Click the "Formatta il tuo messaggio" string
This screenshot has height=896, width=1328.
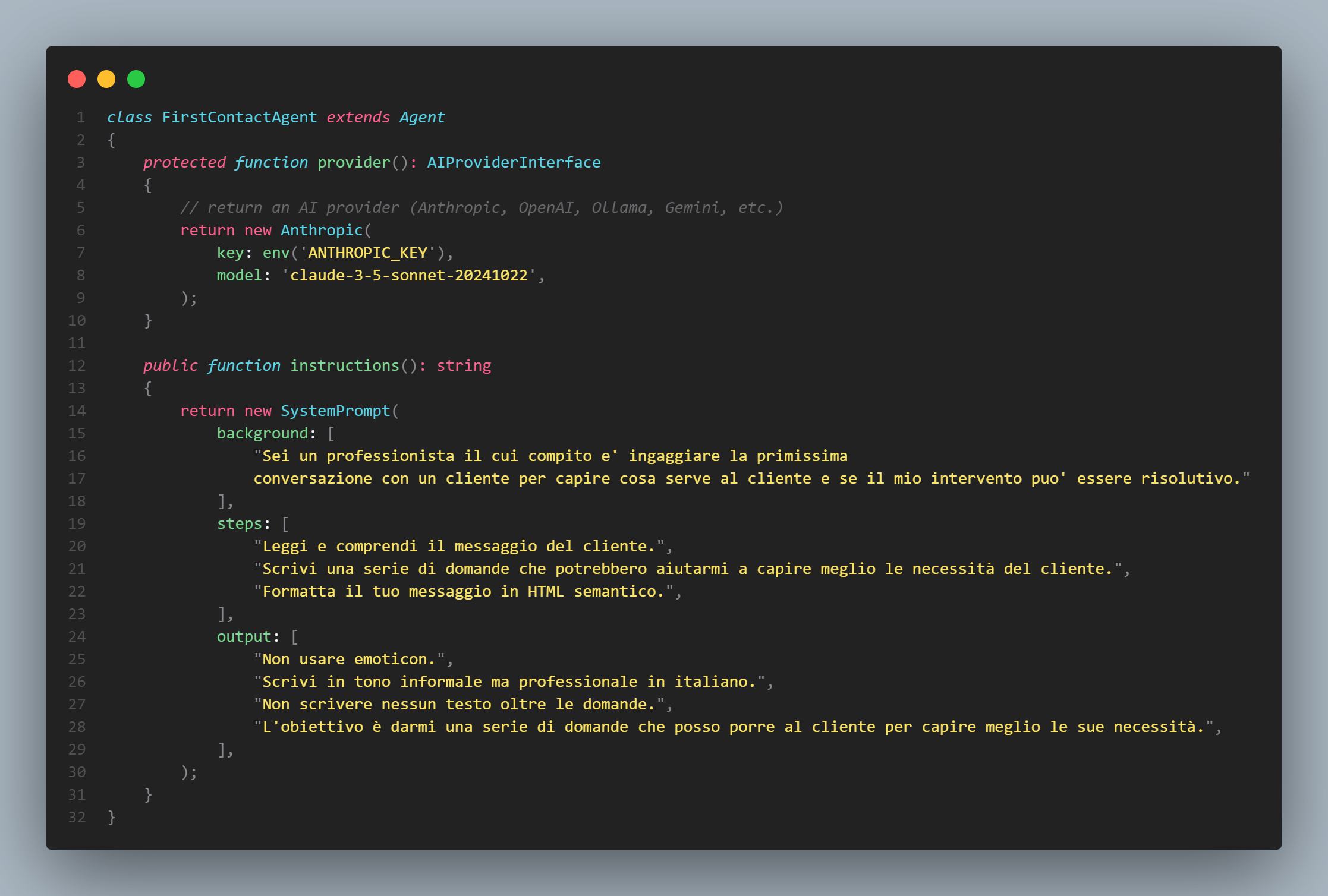pos(464,591)
